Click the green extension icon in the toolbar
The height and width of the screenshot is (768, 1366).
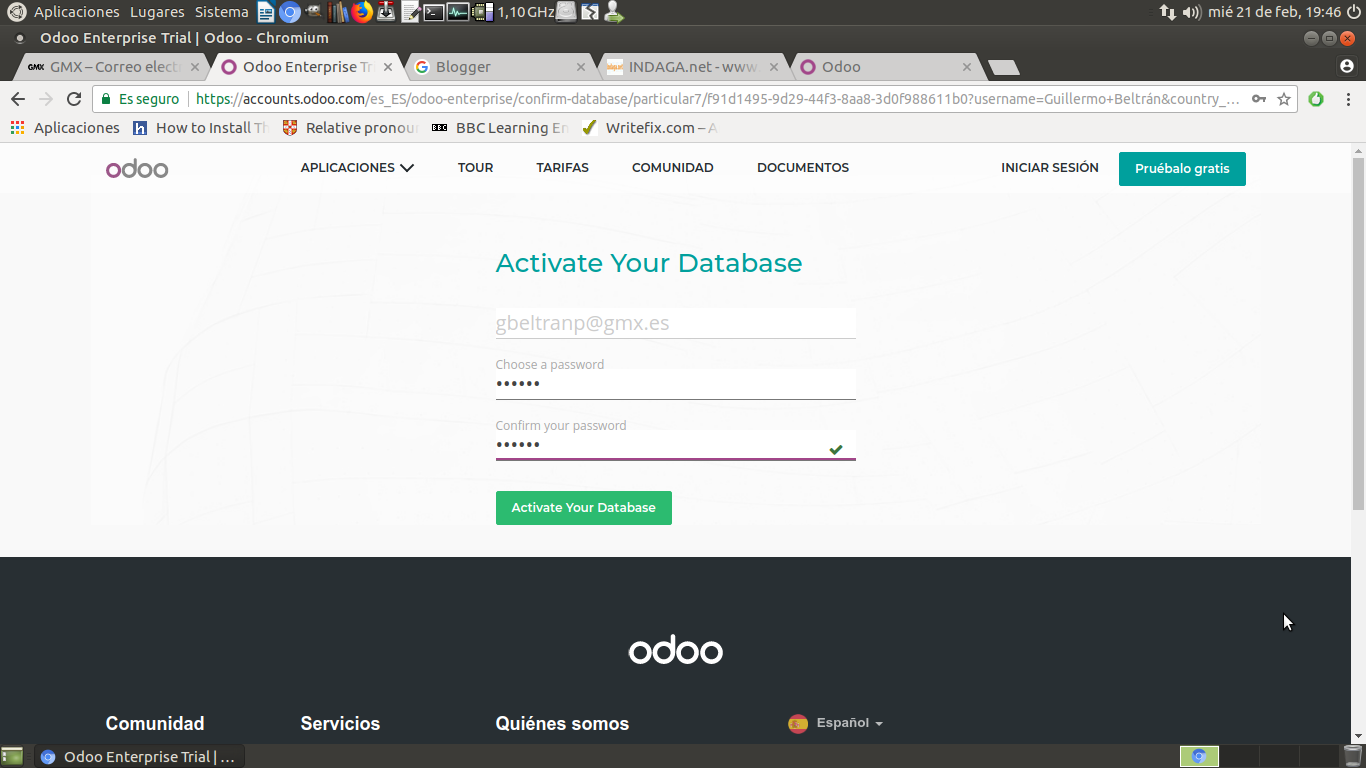(1316, 99)
